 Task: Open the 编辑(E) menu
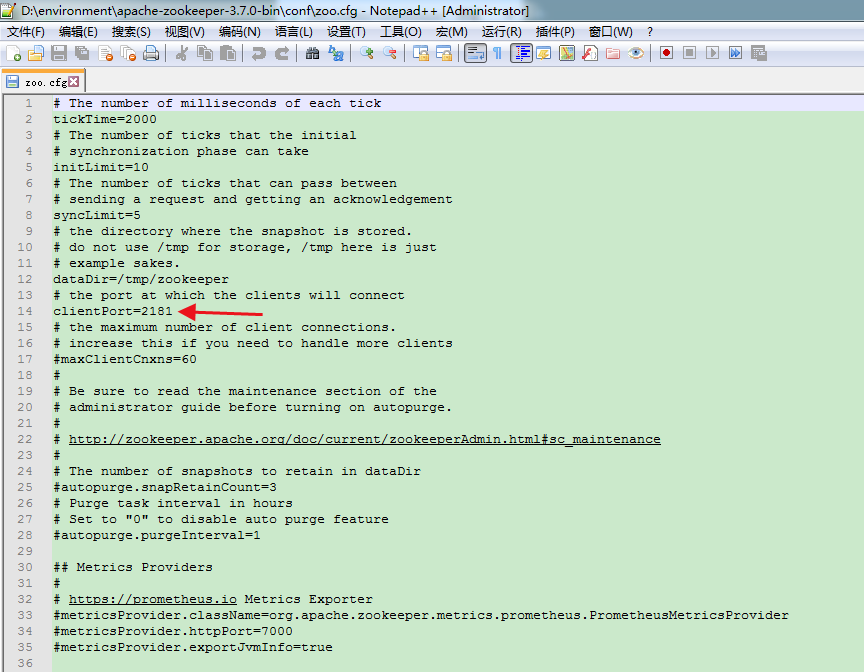[78, 32]
